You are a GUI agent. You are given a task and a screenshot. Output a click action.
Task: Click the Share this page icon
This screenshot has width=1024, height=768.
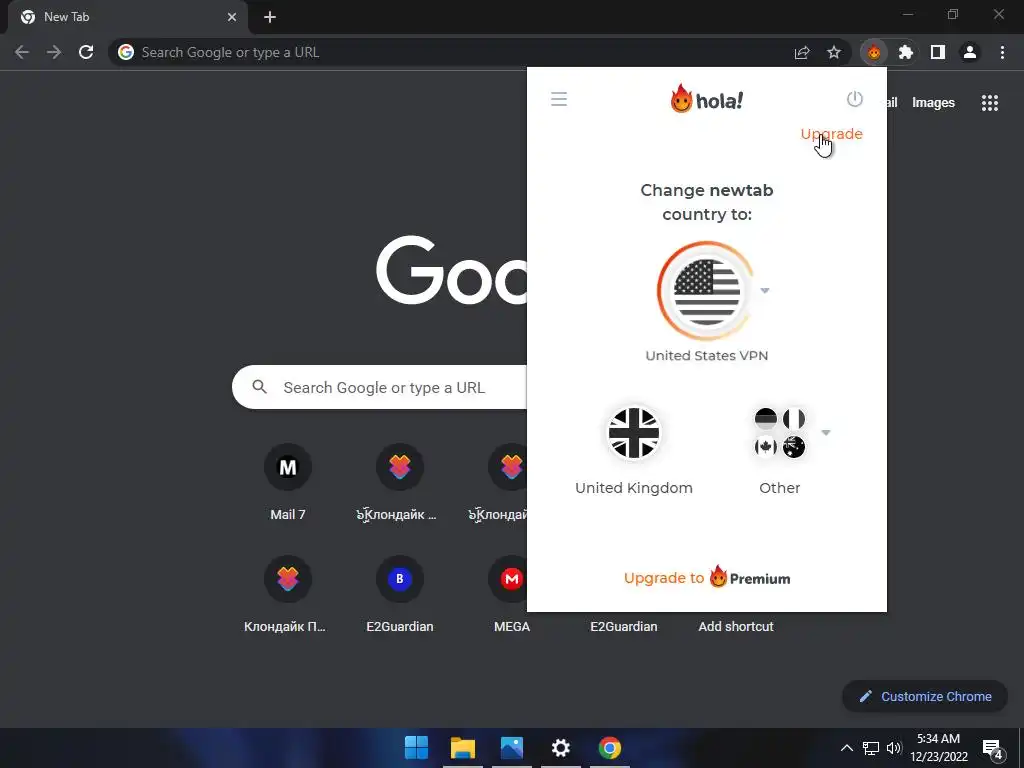tap(802, 52)
